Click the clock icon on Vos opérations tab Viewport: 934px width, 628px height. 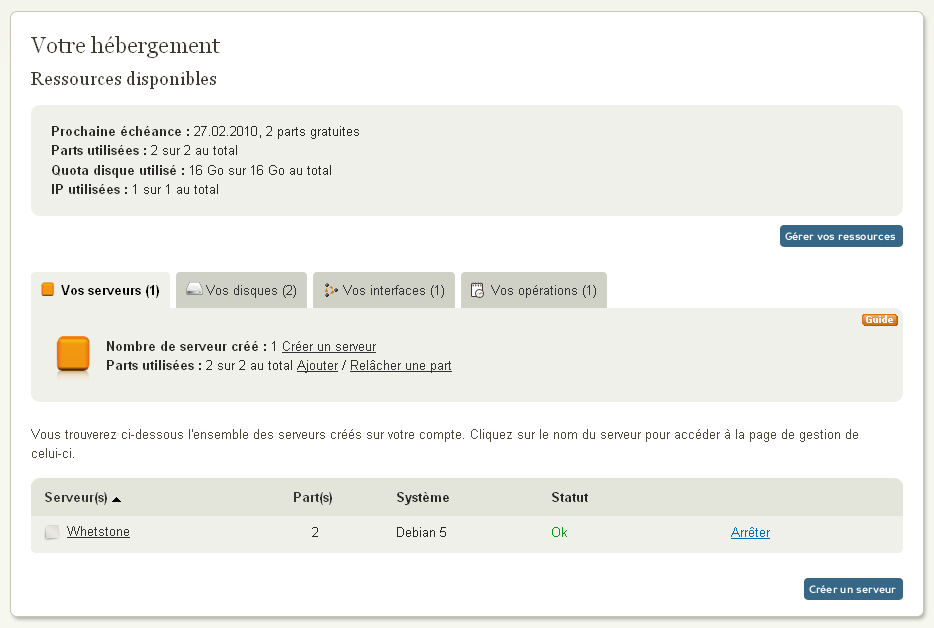[x=478, y=291]
